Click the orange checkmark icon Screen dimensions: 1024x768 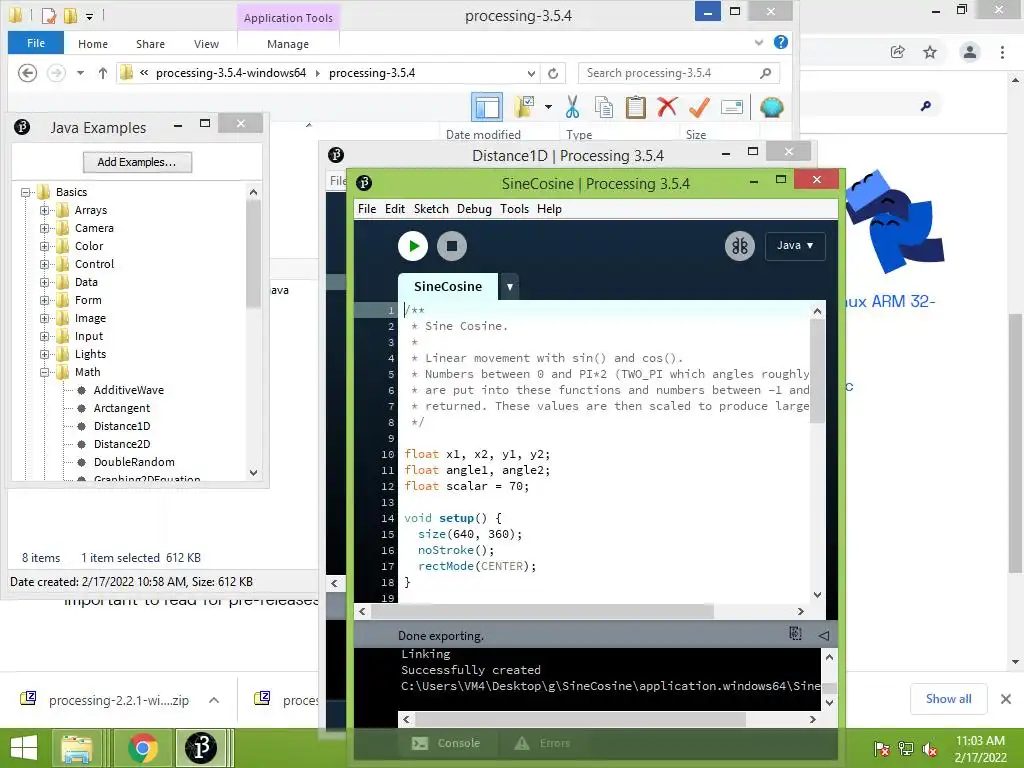[699, 107]
